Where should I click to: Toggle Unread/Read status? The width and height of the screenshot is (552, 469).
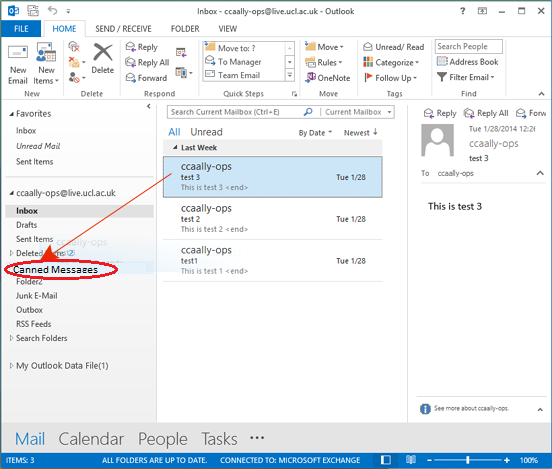tap(394, 47)
